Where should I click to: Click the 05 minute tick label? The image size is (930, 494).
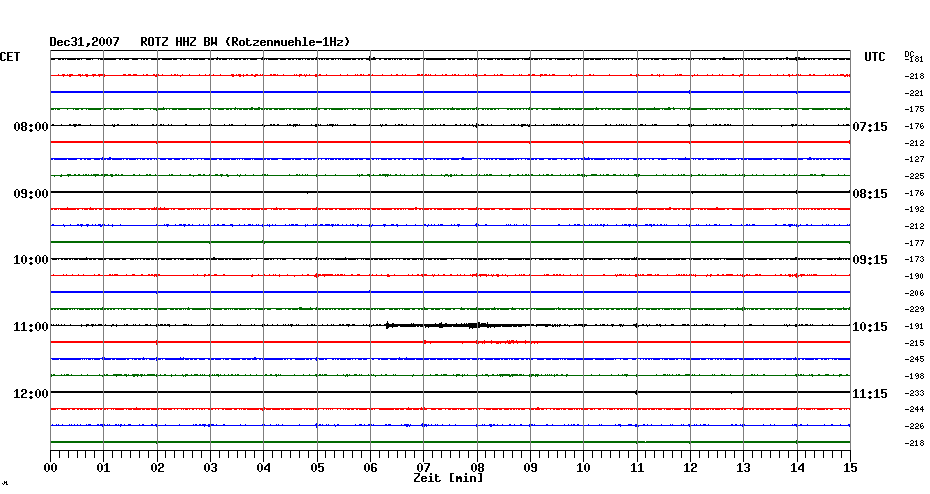[317, 468]
